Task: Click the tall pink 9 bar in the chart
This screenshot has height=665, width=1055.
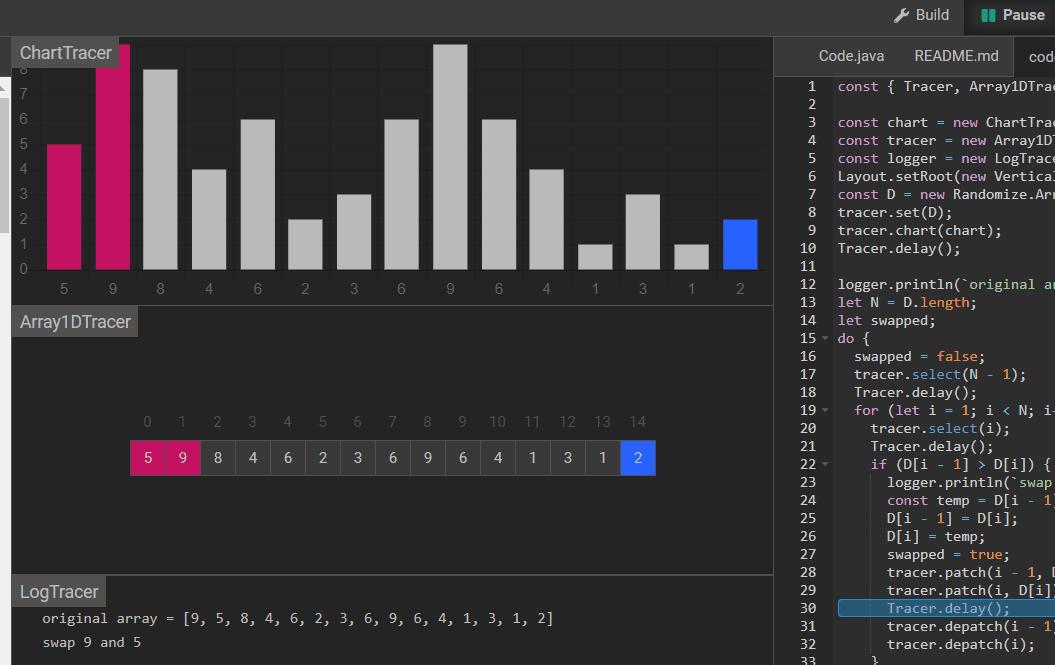Action: tap(113, 157)
